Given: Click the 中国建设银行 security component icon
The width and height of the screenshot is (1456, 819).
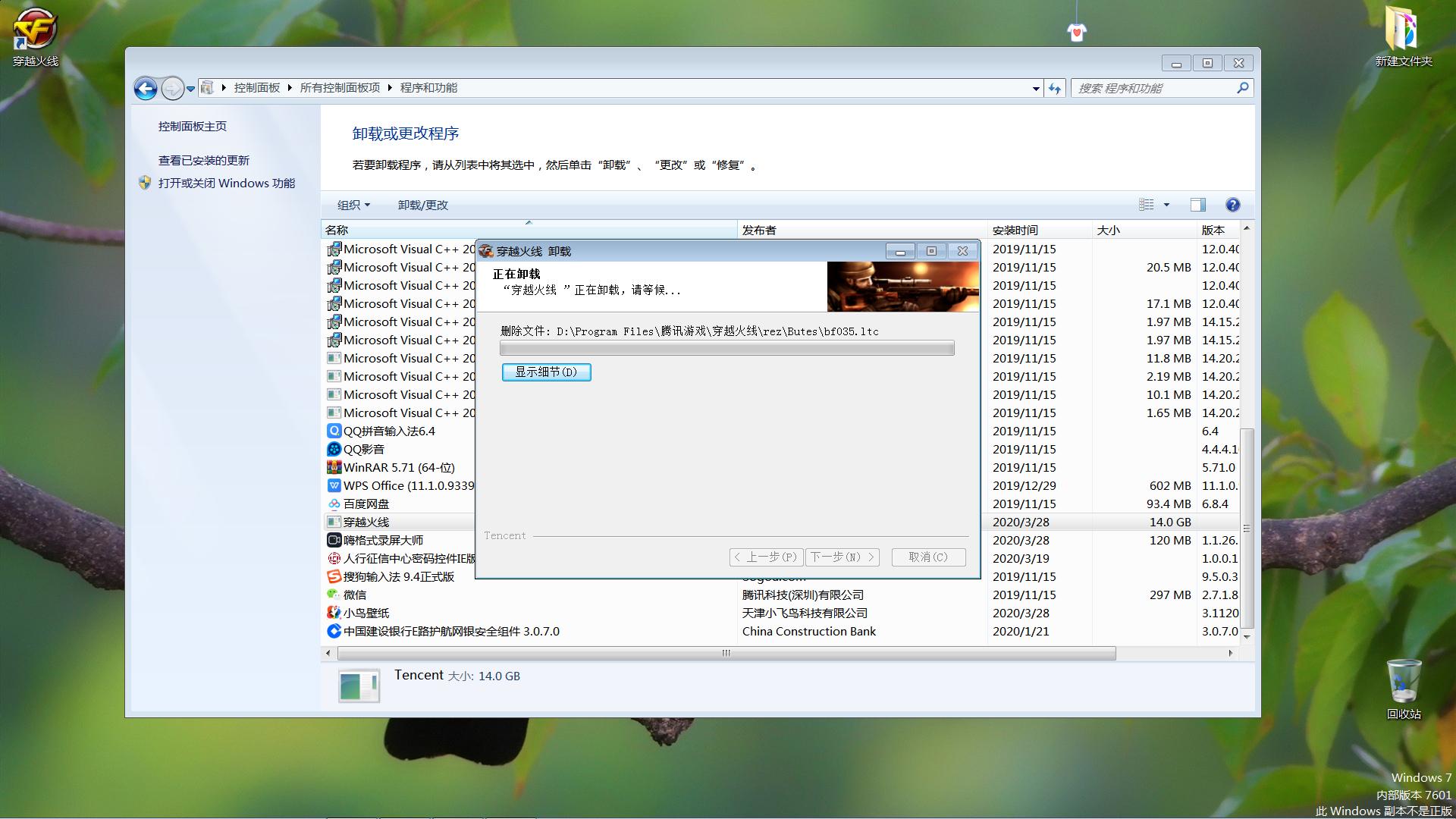Looking at the screenshot, I should click(x=334, y=631).
